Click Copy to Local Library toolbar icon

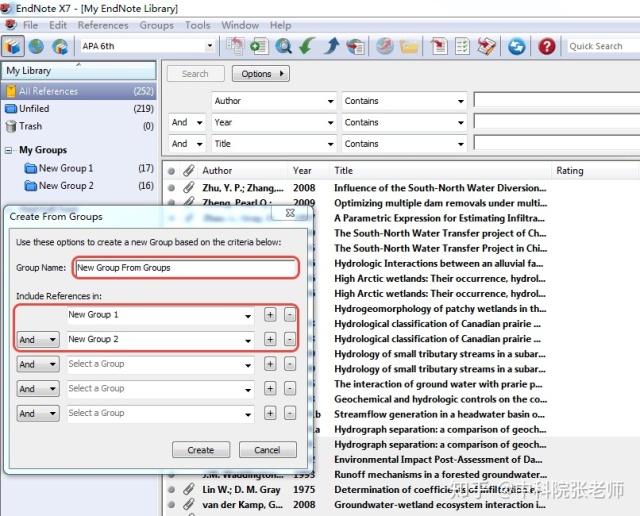tap(235, 46)
